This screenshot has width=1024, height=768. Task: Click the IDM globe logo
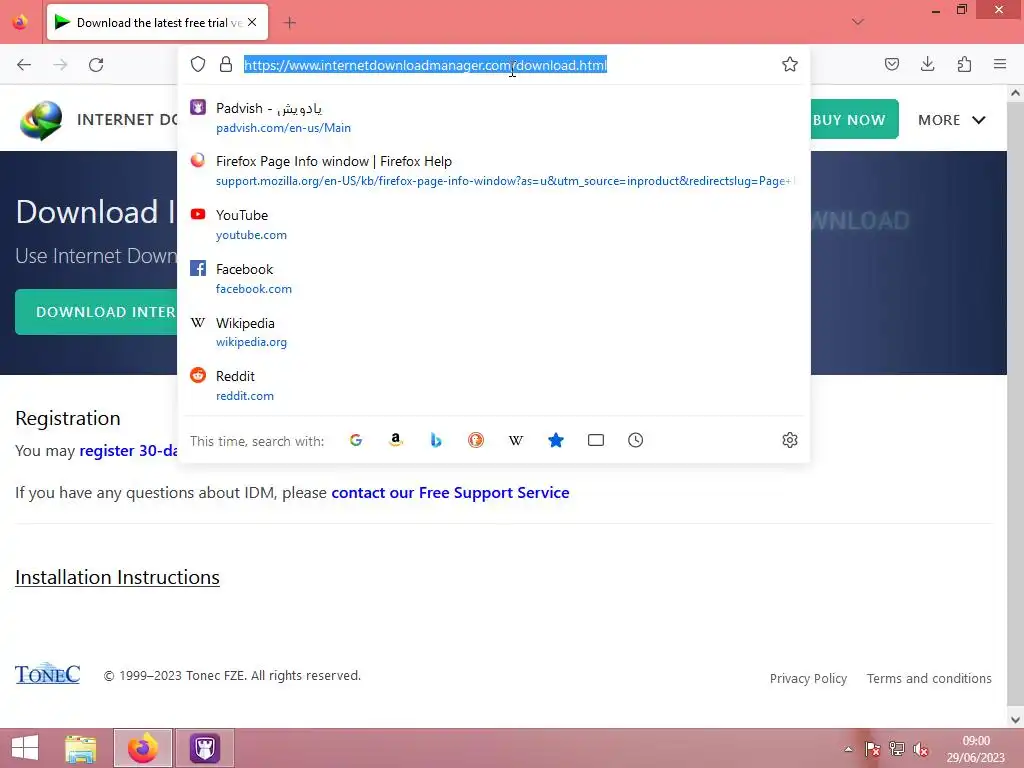41,121
